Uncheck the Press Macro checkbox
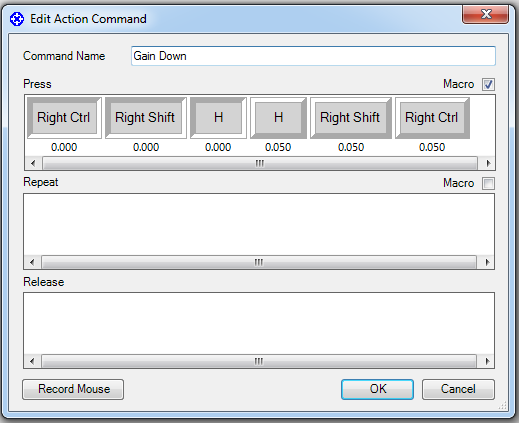 (x=488, y=84)
